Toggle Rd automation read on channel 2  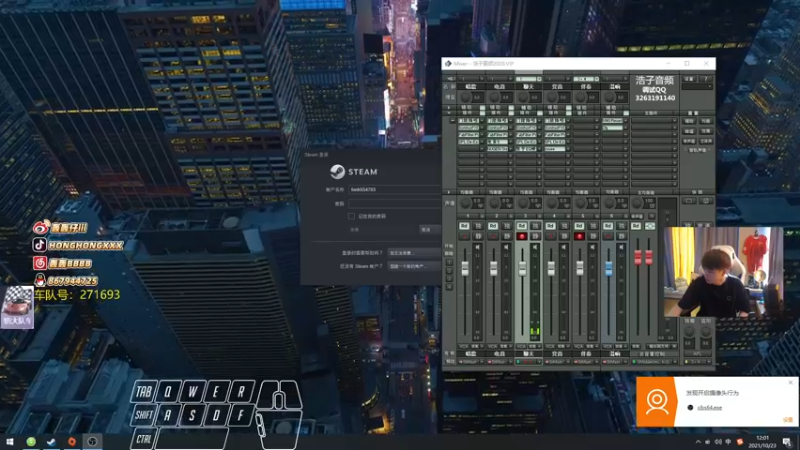pos(493,226)
